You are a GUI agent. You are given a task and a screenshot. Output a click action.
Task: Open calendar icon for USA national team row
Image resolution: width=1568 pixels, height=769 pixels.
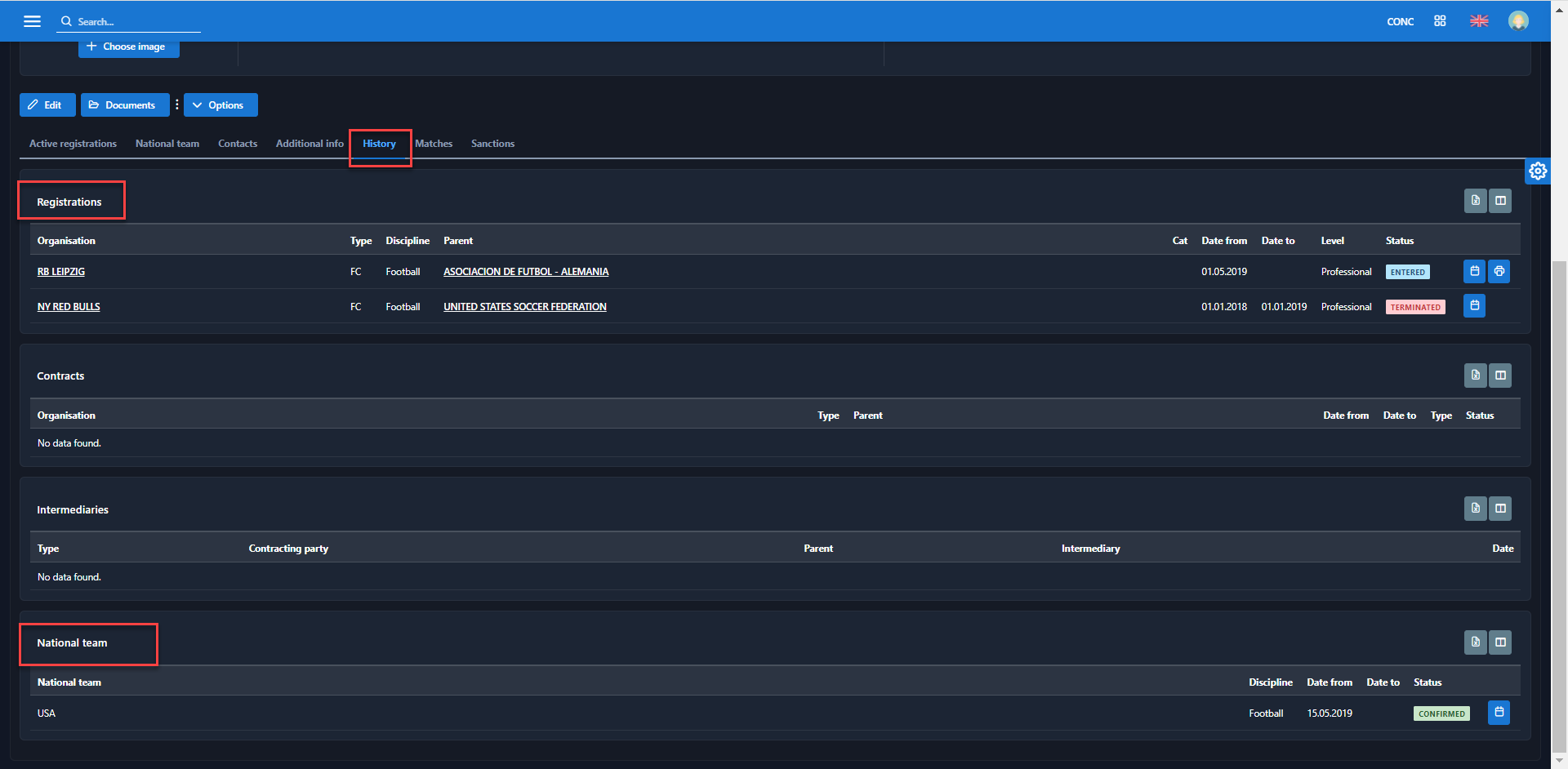coord(1499,713)
